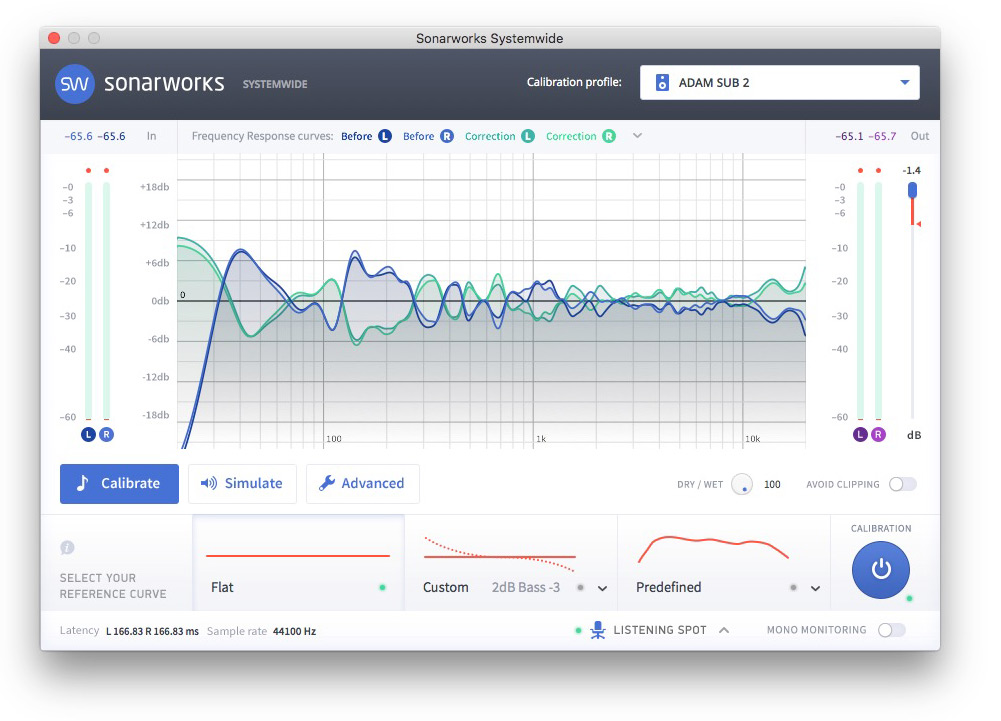Click the Custom curve selection dot
The height and width of the screenshot is (721, 1001).
[x=580, y=588]
